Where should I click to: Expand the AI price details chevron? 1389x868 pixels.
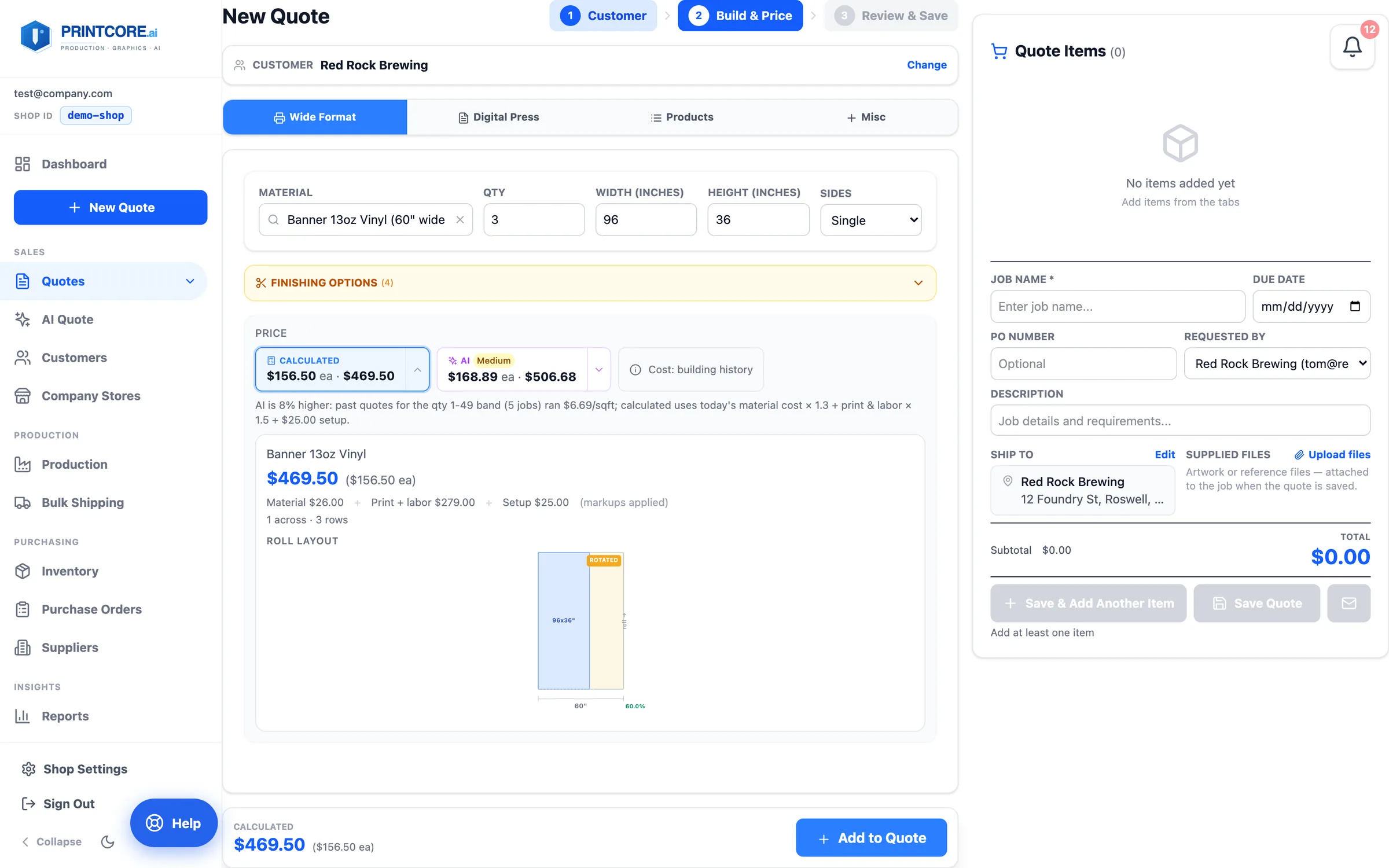(x=599, y=369)
